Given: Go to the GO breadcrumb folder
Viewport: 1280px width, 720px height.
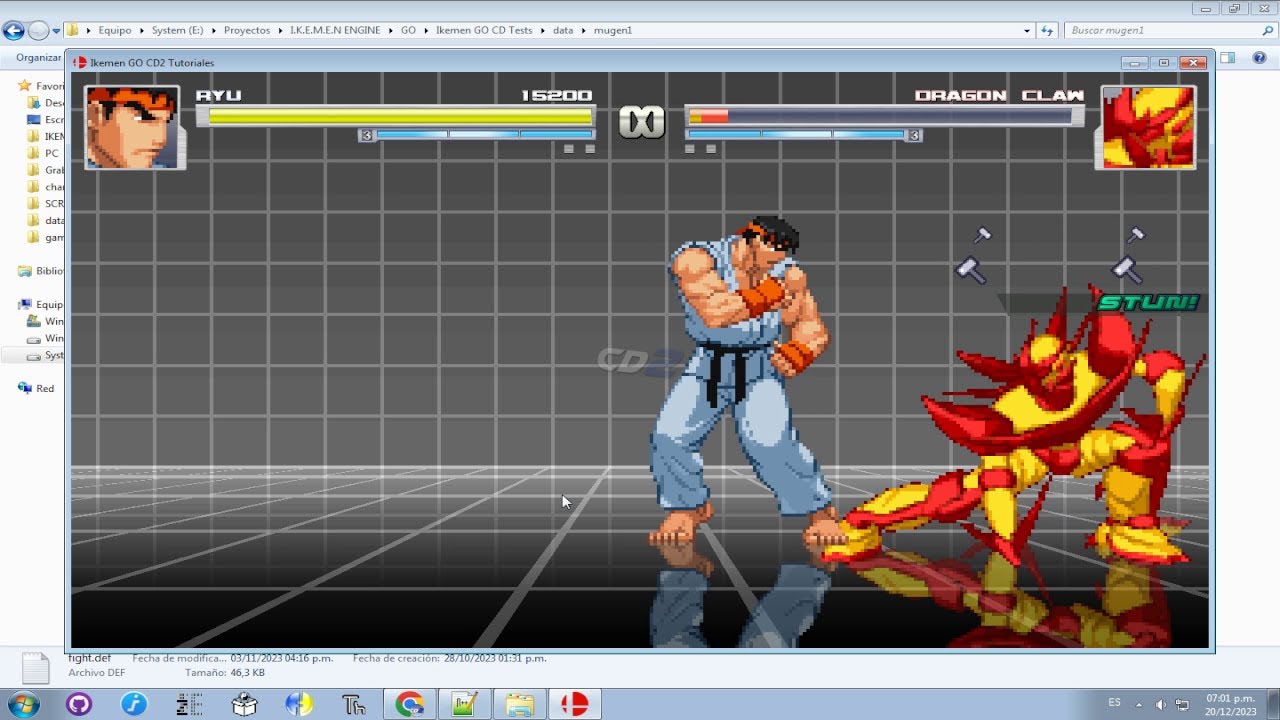Looking at the screenshot, I should 408,30.
